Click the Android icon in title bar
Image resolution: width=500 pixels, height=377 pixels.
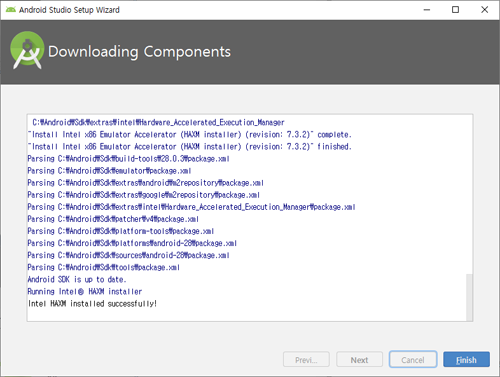(11, 10)
